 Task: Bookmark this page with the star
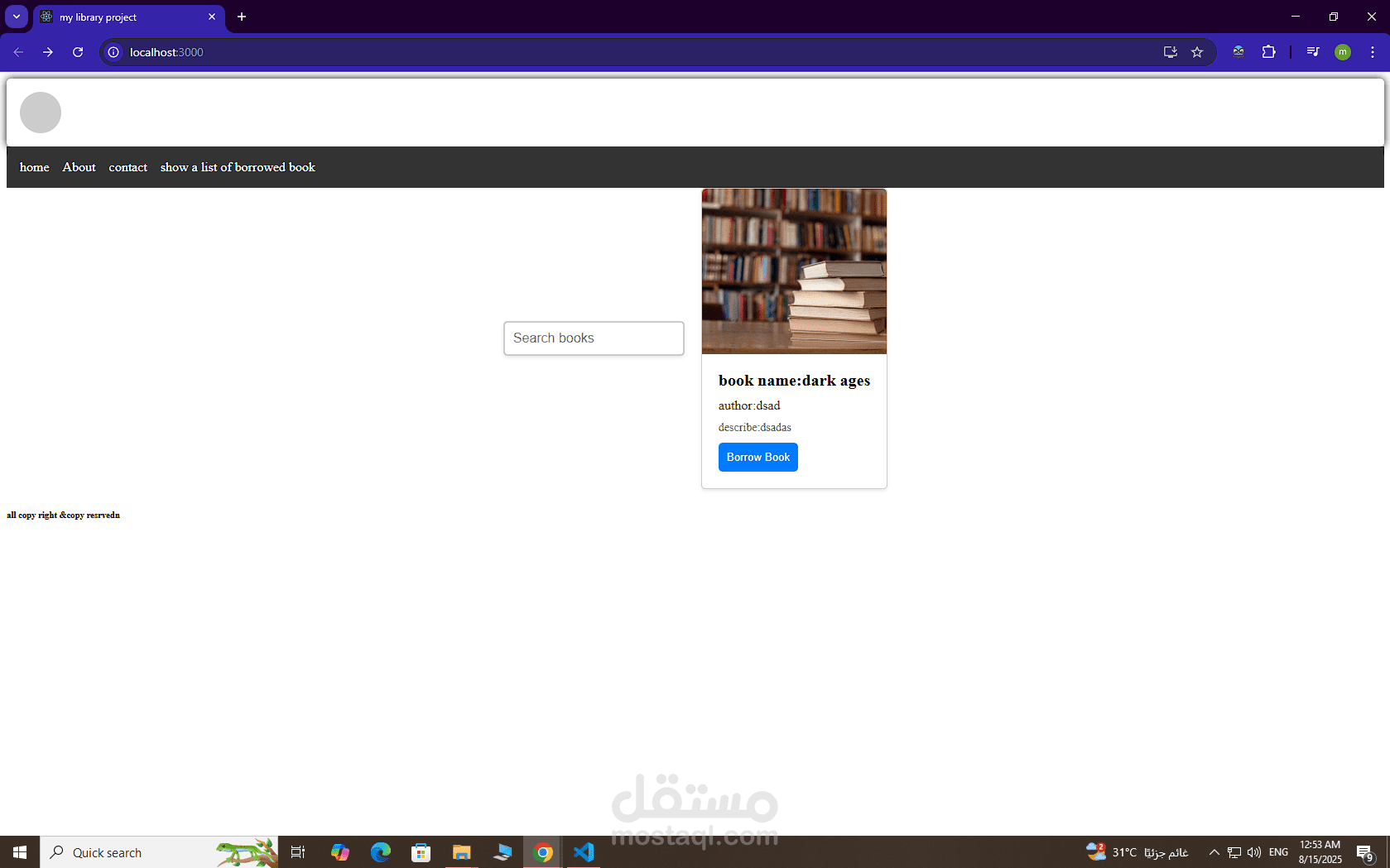(1197, 52)
